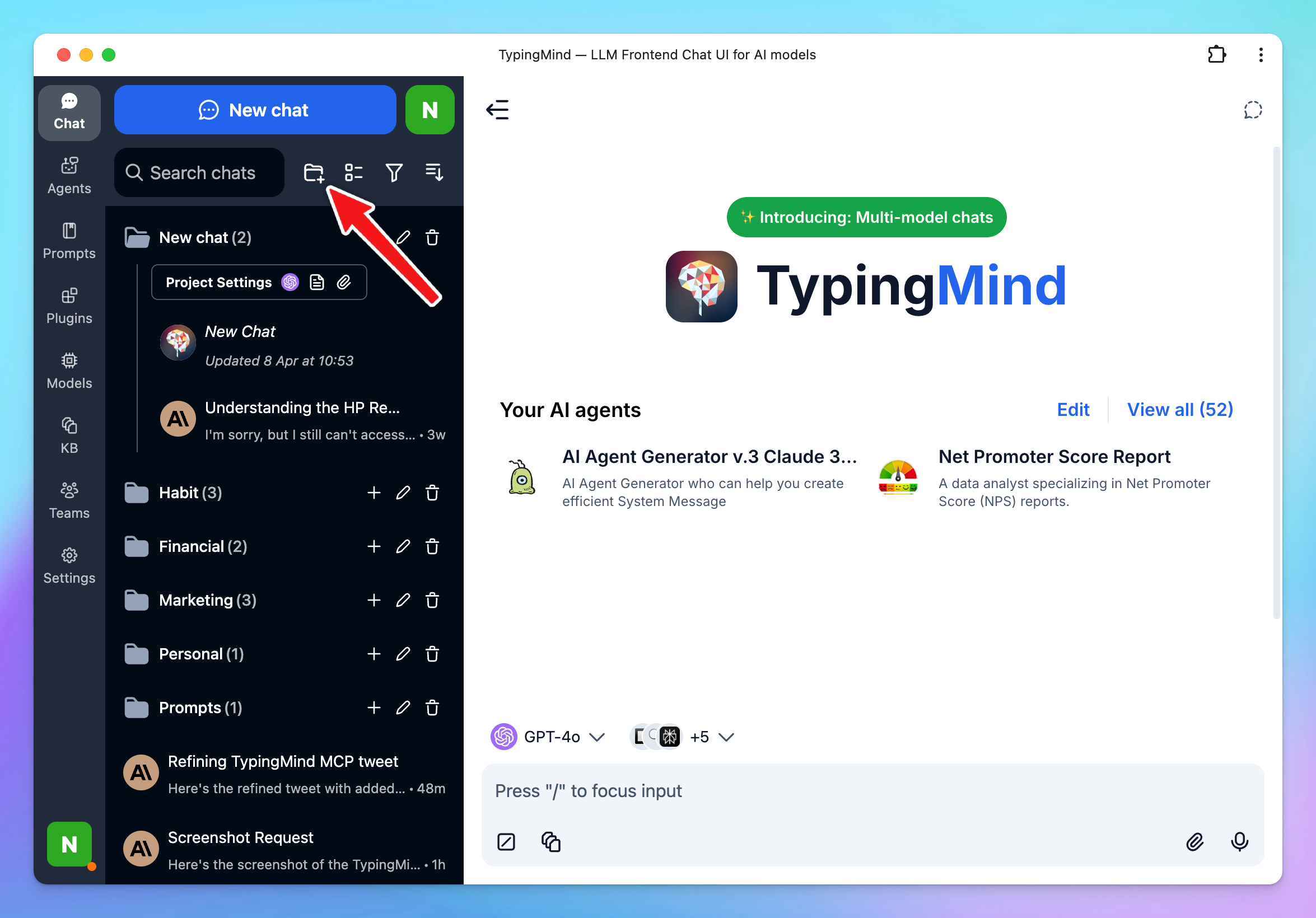
Task: Add a chat to the Habit folder
Action: (374, 493)
